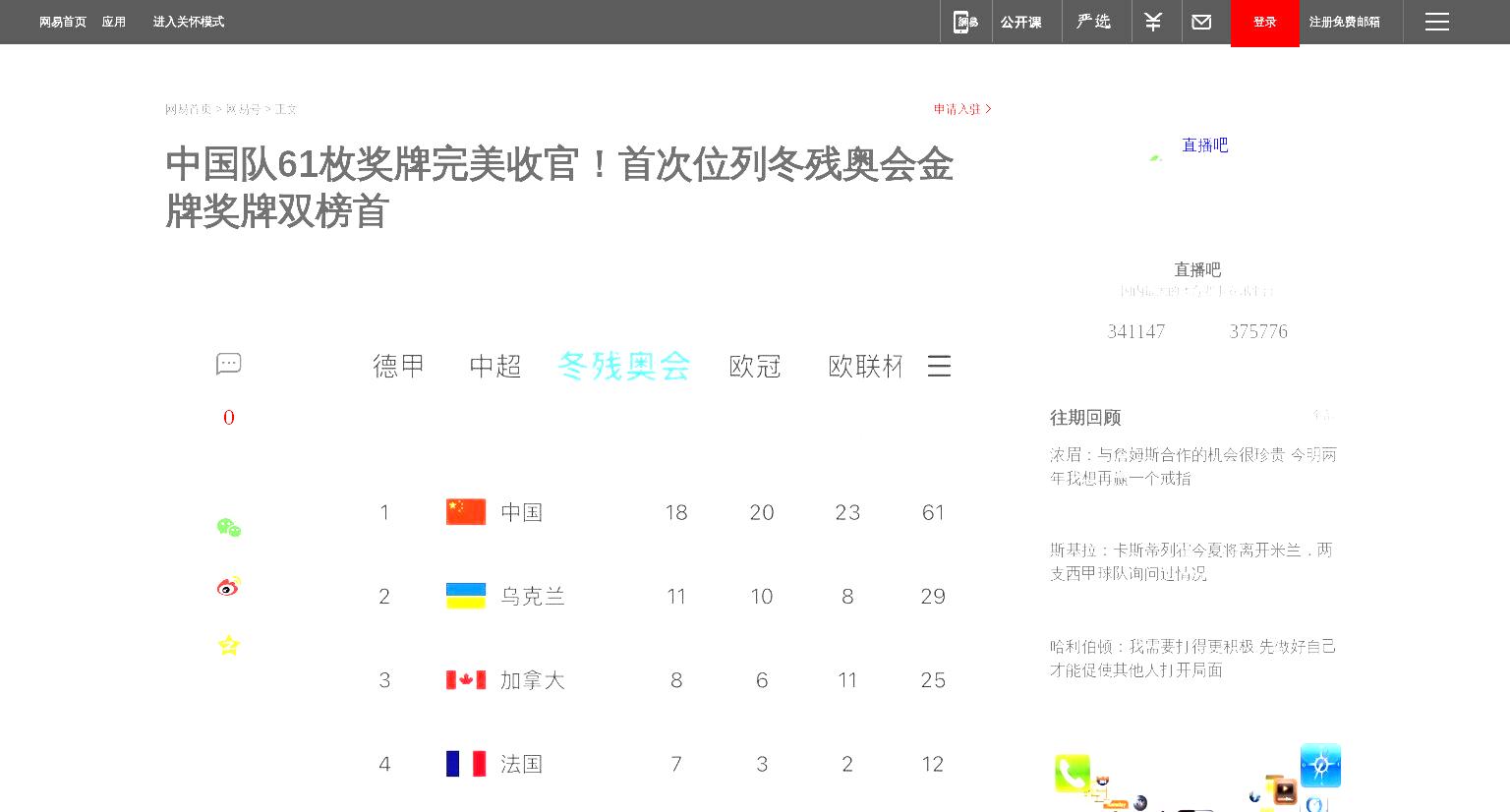Click comment count 0
This screenshot has height=812, width=1510.
pos(229,418)
